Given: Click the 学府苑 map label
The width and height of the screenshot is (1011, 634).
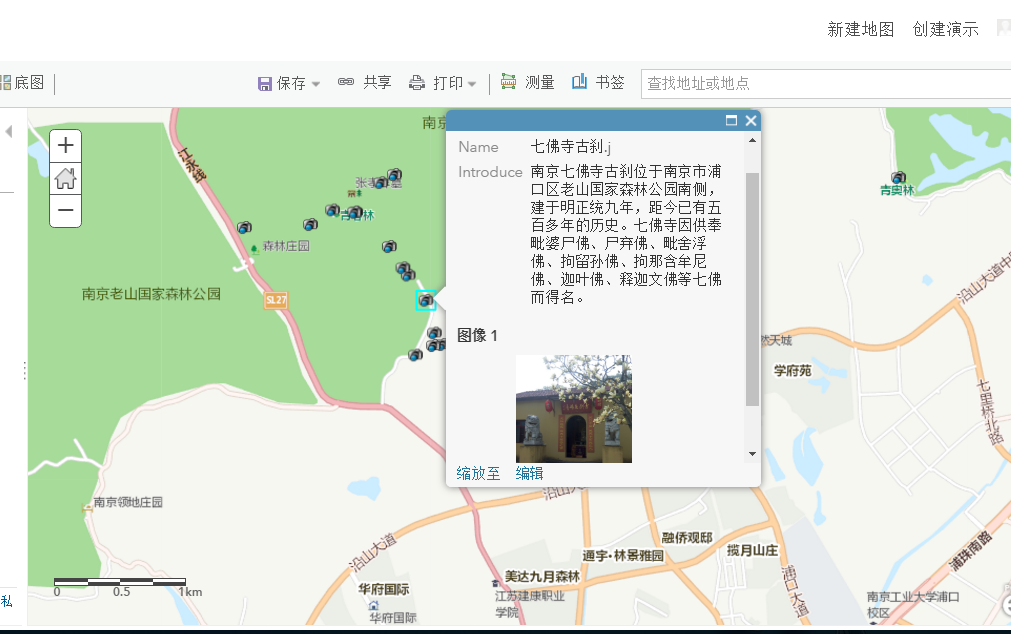Looking at the screenshot, I should point(792,371).
